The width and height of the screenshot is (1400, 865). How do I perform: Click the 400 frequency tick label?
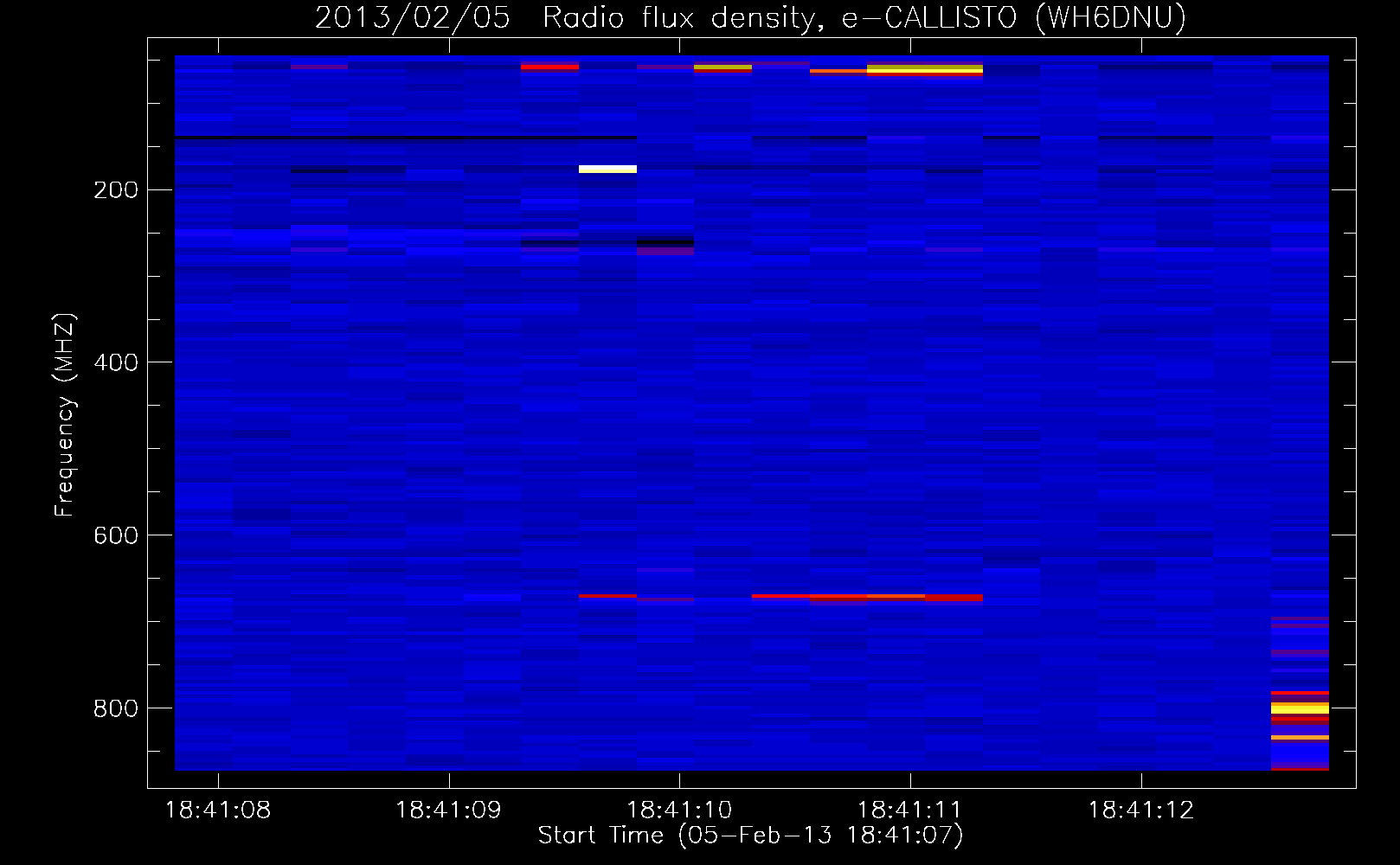pos(116,362)
